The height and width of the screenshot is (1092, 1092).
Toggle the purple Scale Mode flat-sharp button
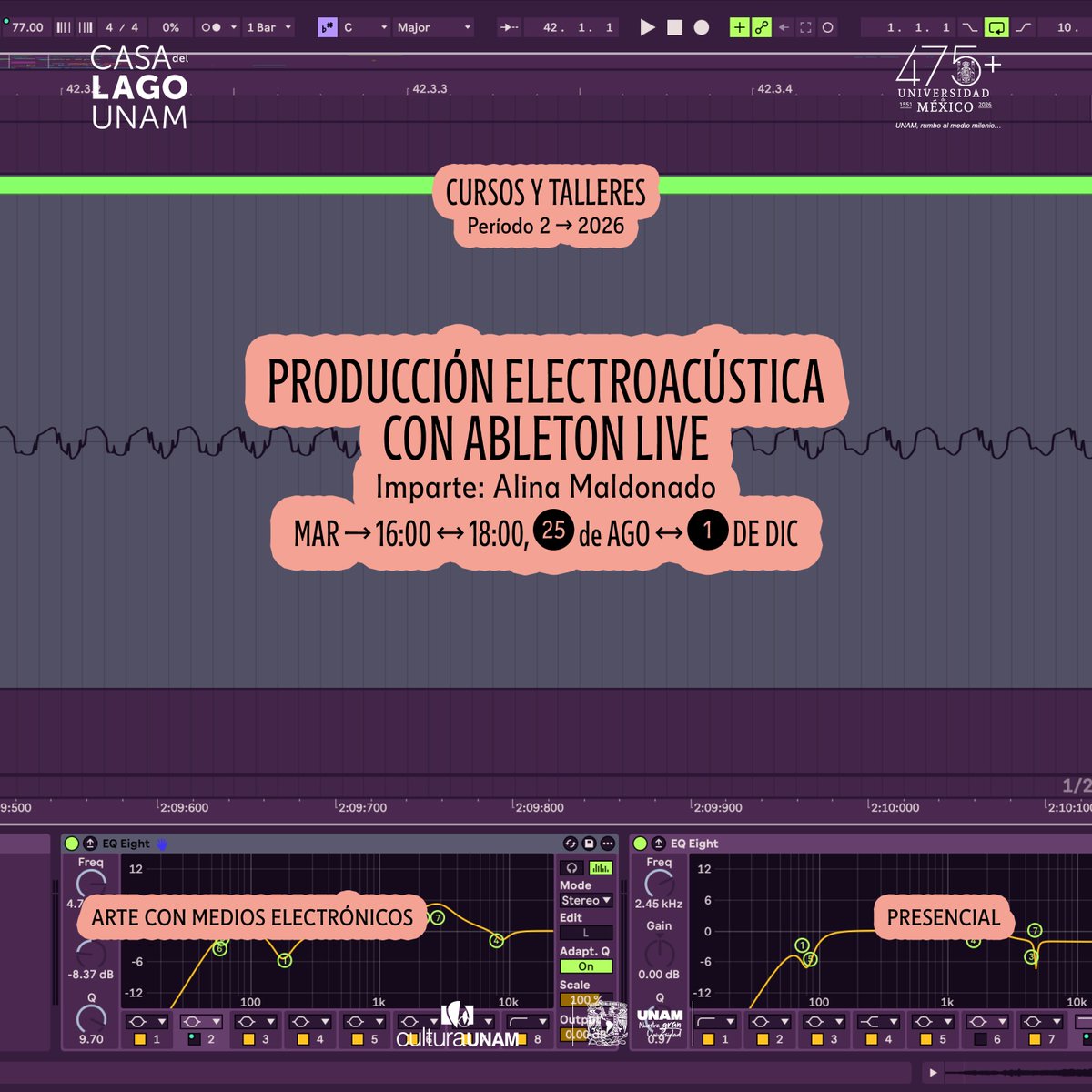tap(328, 27)
